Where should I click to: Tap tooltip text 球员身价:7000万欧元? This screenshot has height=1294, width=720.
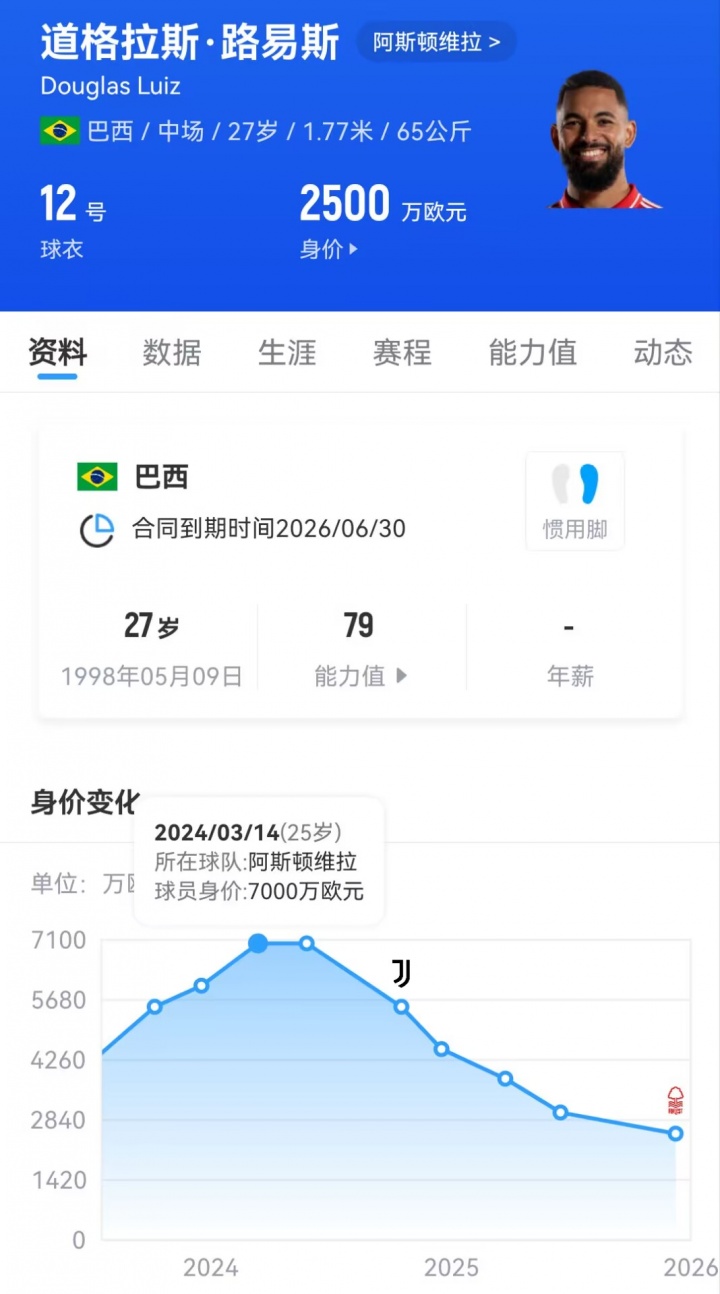(259, 891)
